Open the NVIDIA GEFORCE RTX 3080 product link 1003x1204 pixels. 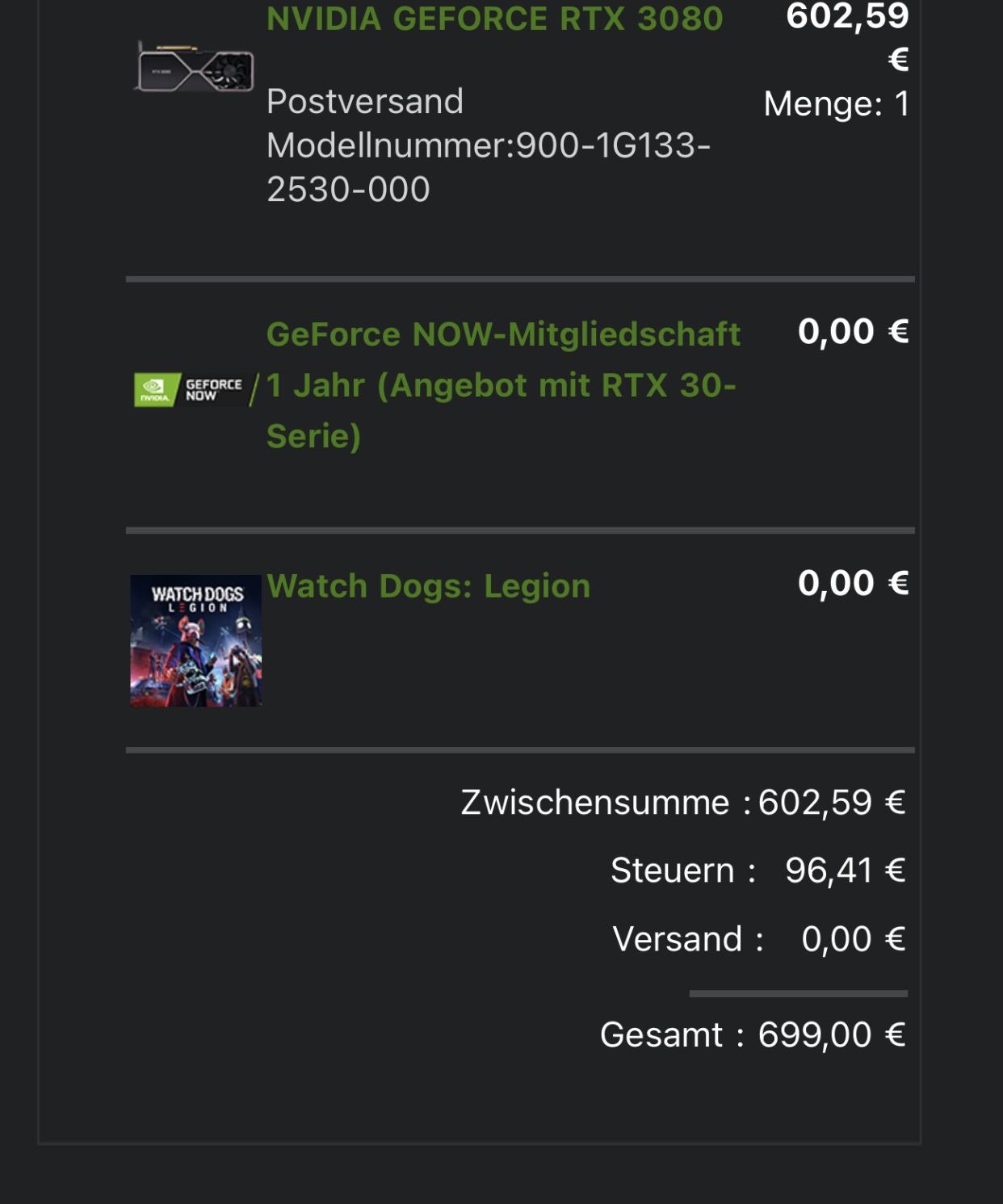(494, 18)
